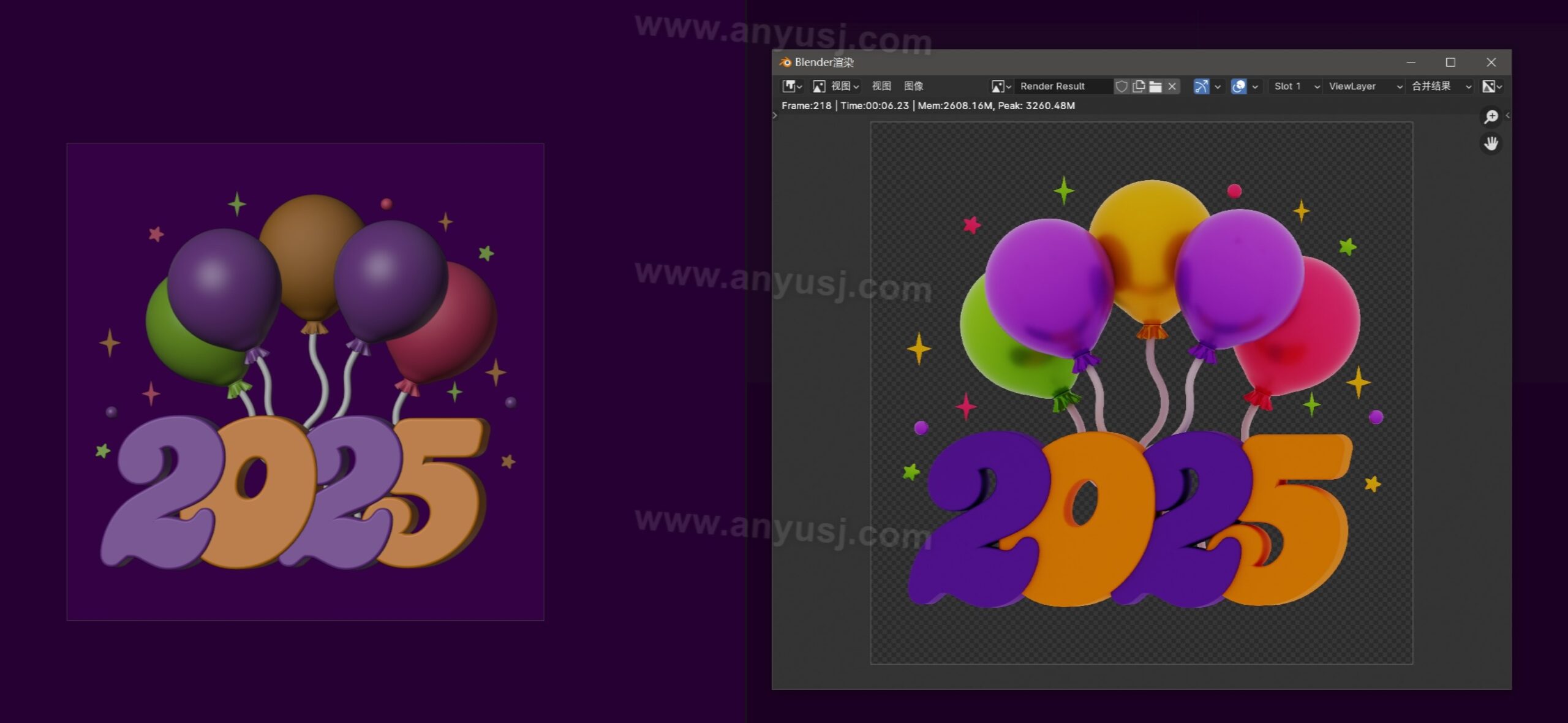Click the new image duplicate icon
The width and height of the screenshot is (1568, 723).
point(1139,86)
